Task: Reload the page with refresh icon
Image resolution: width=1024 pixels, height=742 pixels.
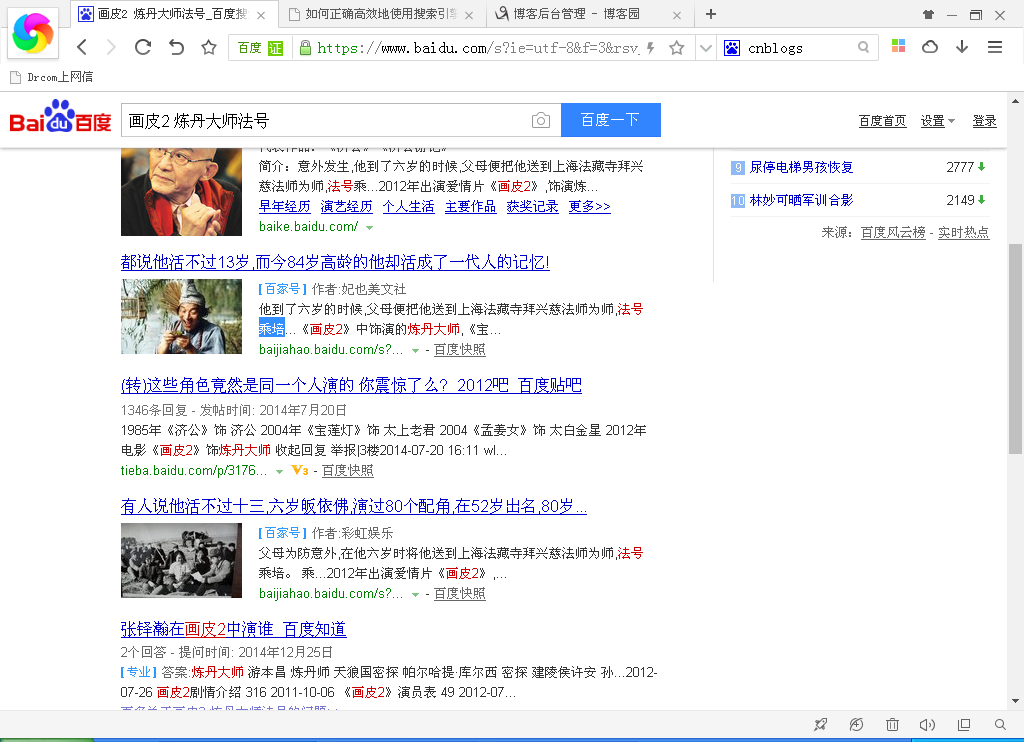Action: coord(143,47)
